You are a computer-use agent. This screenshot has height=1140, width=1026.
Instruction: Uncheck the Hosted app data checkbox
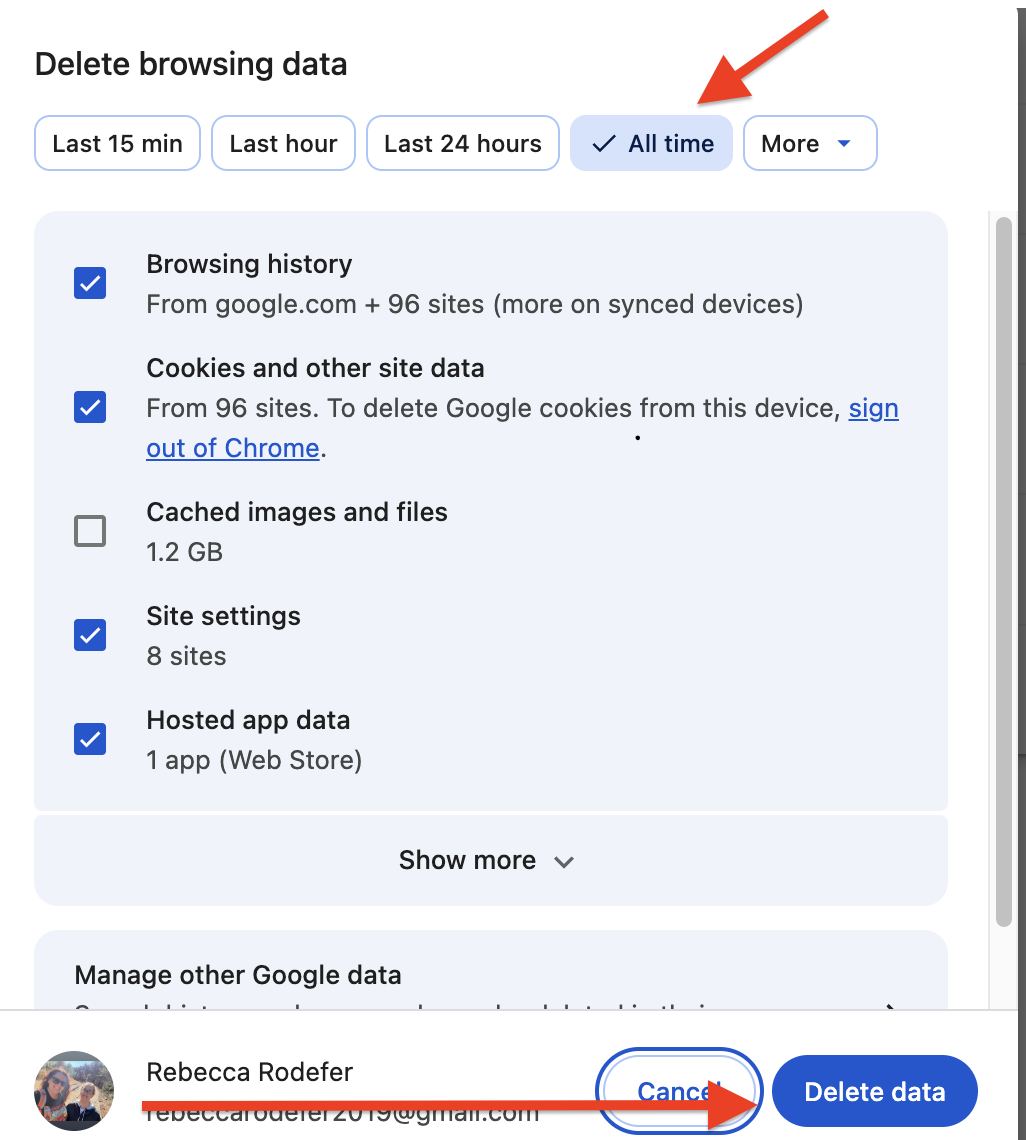(x=90, y=739)
